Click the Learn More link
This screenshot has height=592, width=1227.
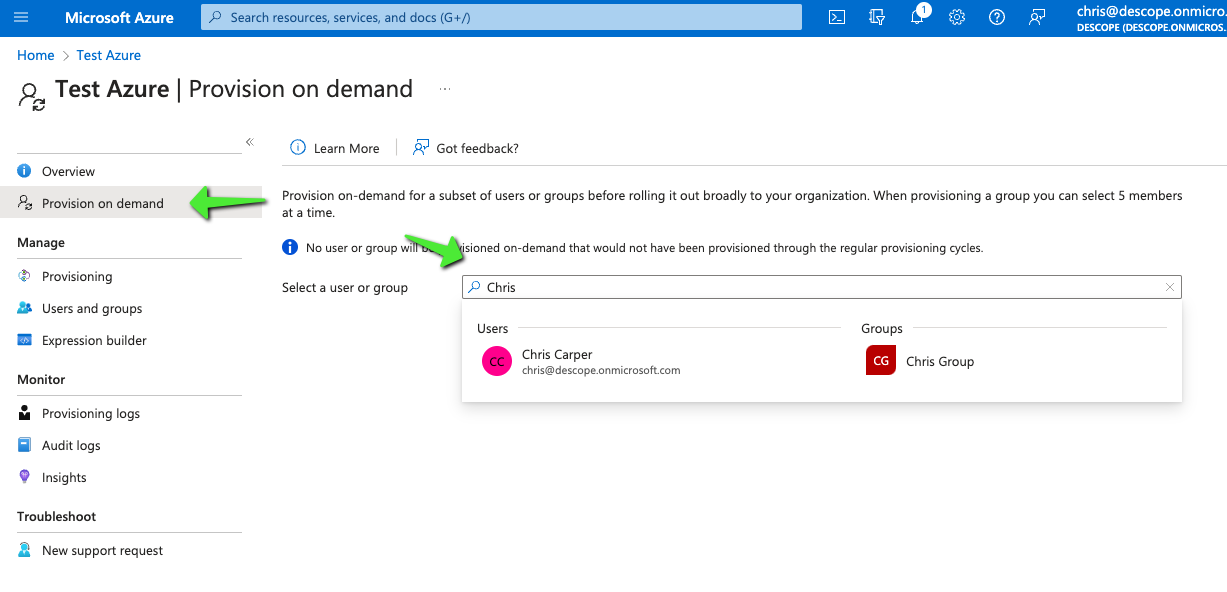(347, 148)
